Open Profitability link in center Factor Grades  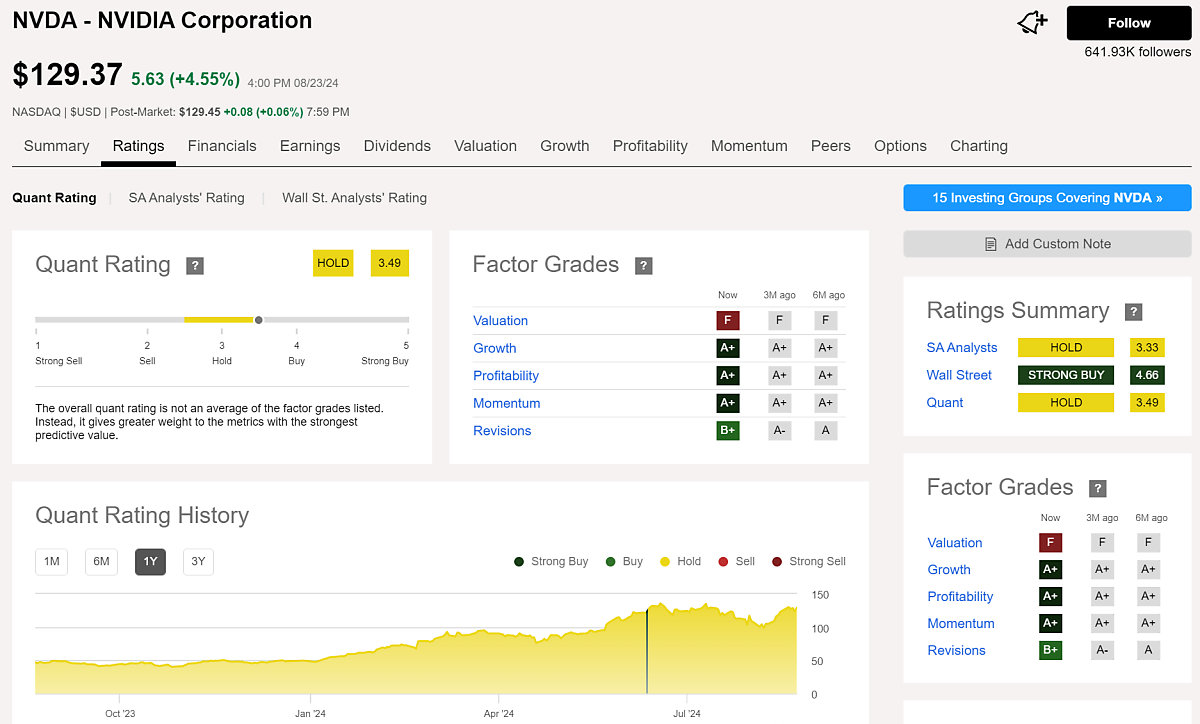click(506, 376)
